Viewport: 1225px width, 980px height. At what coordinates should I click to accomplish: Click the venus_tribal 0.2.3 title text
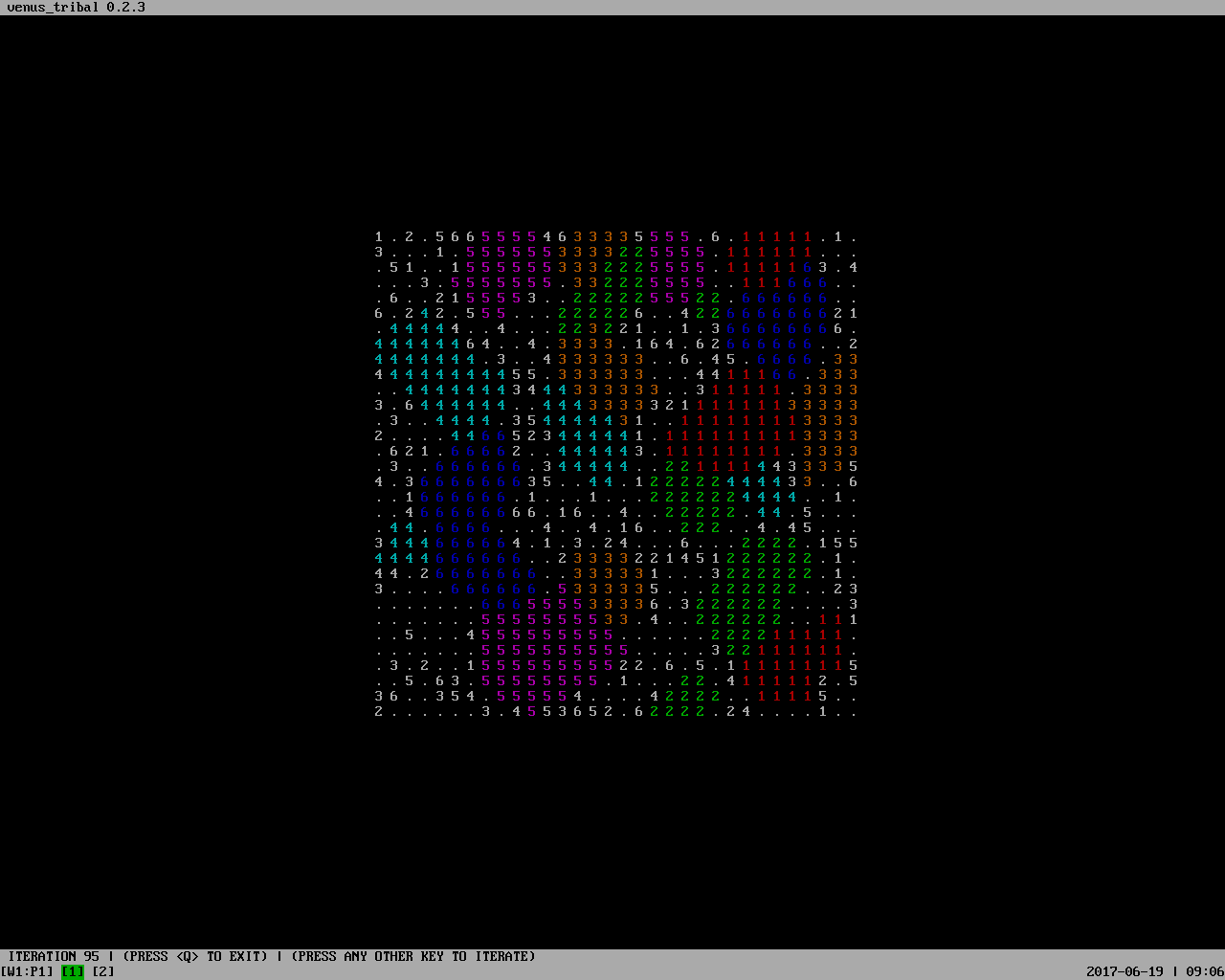(x=77, y=7)
